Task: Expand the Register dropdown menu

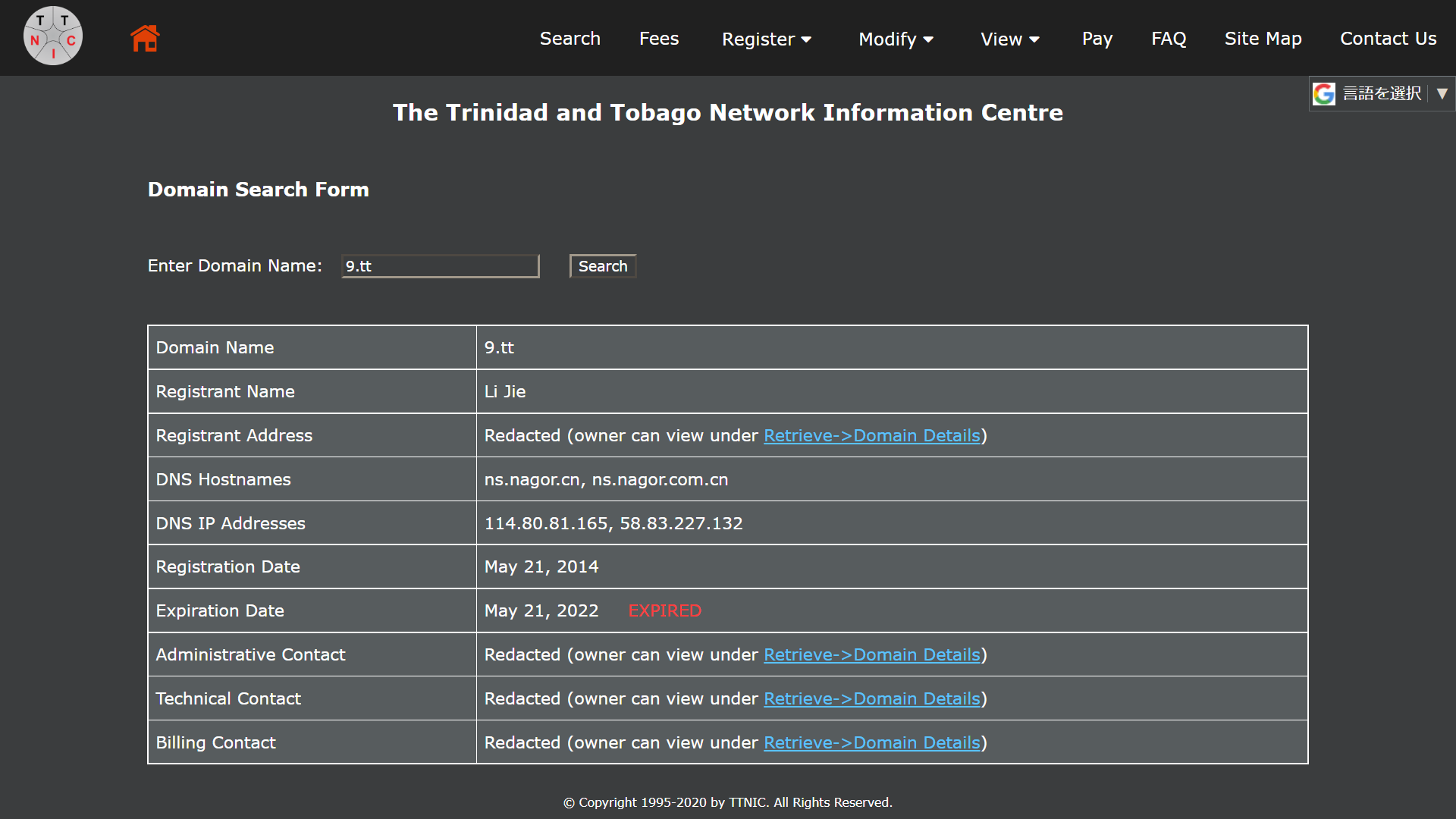Action: (766, 39)
